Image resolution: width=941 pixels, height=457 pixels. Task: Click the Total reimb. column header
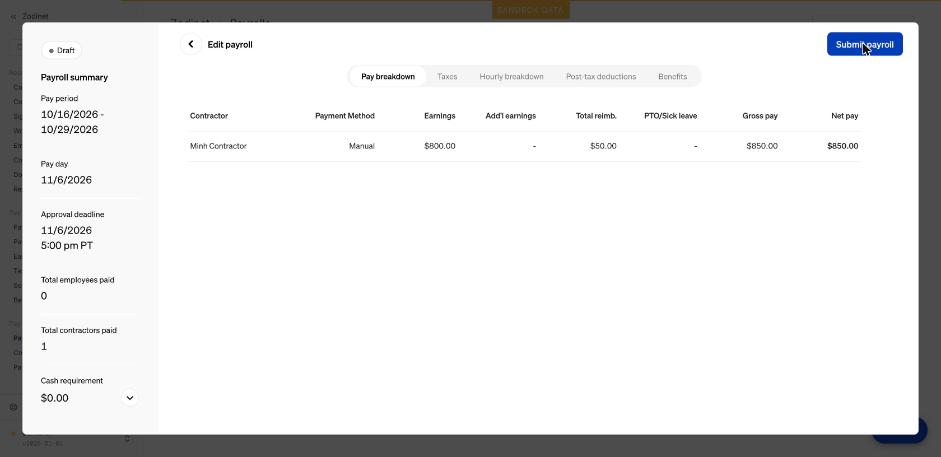596,116
